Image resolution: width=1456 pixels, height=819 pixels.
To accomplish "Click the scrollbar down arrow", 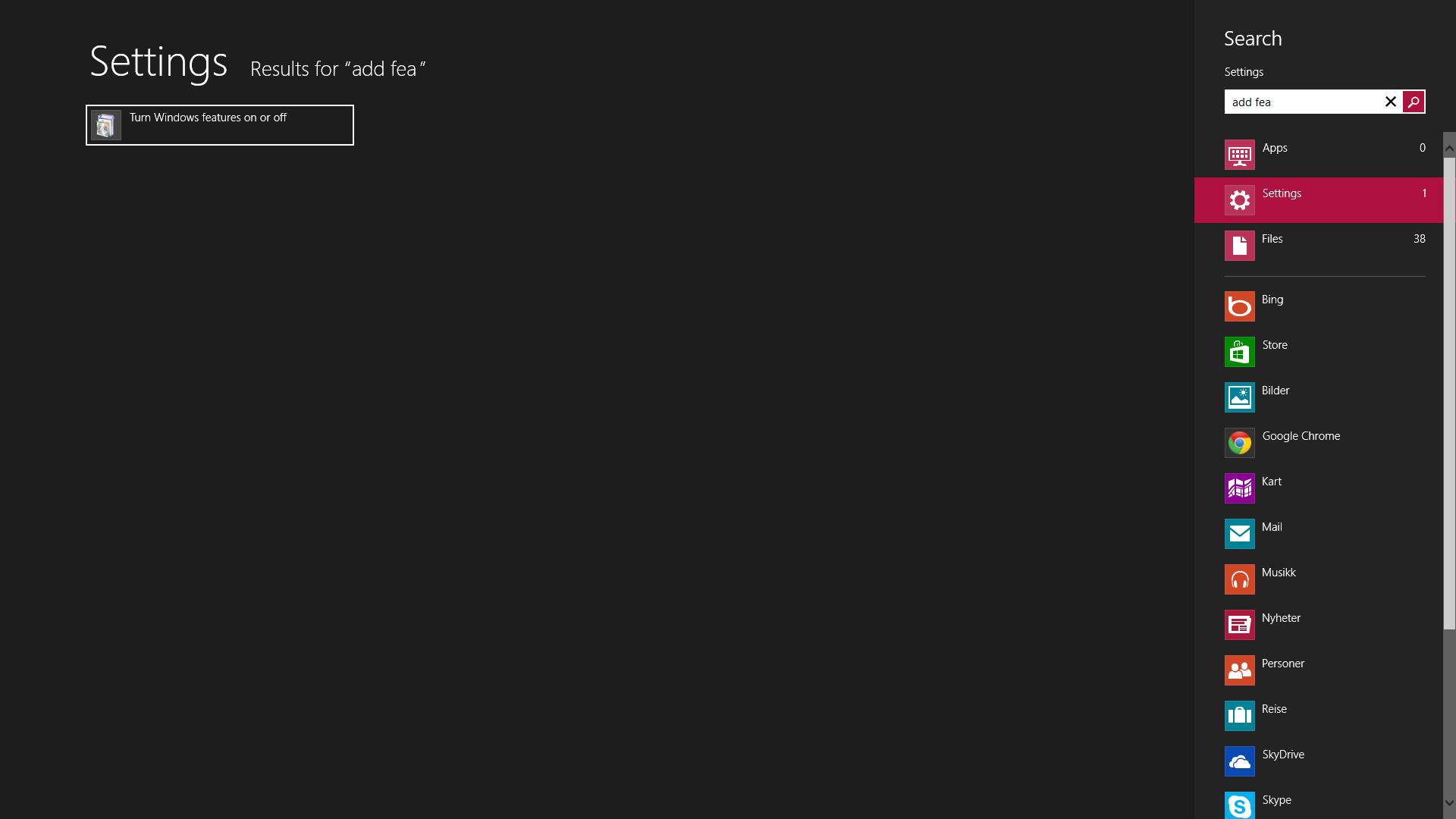I will tap(1449, 803).
